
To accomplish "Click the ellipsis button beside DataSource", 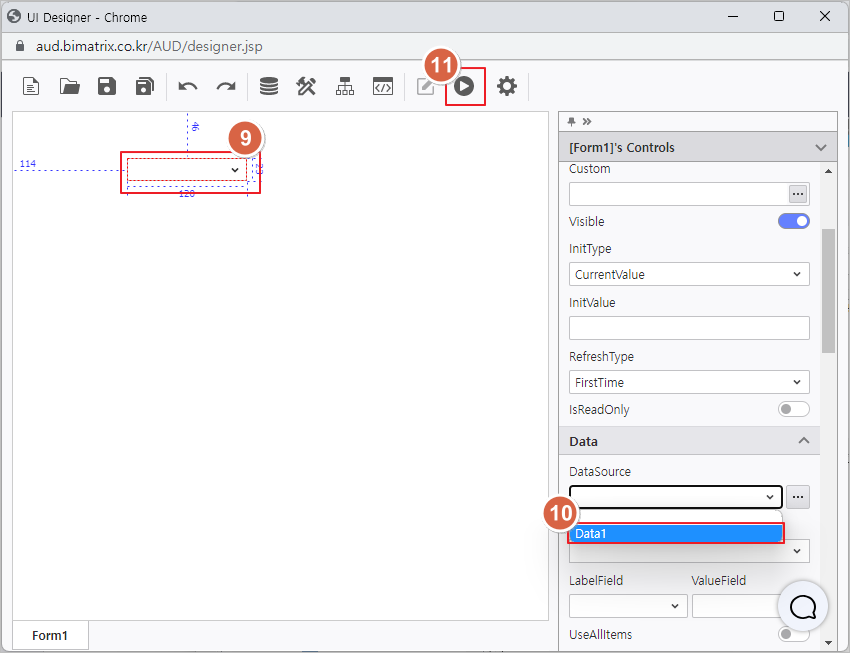I will pos(798,496).
